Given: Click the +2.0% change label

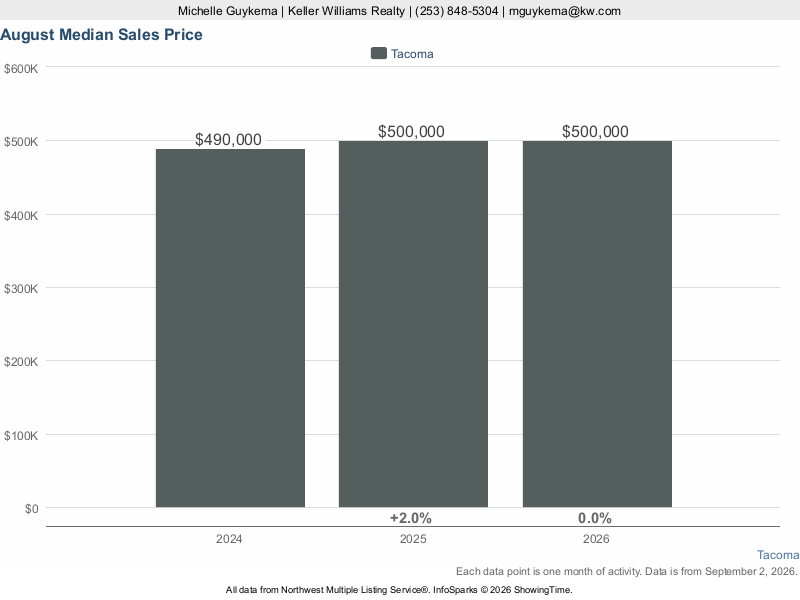Looking at the screenshot, I should pyautogui.click(x=411, y=518).
